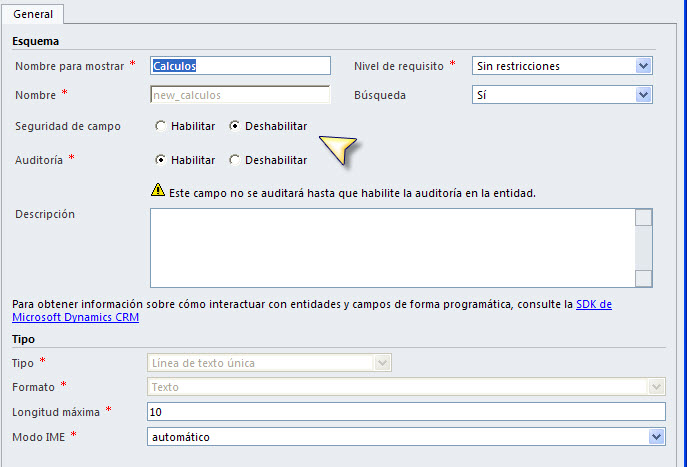Click the Longitud máxima label
This screenshot has width=687, height=467.
pyautogui.click(x=56, y=412)
